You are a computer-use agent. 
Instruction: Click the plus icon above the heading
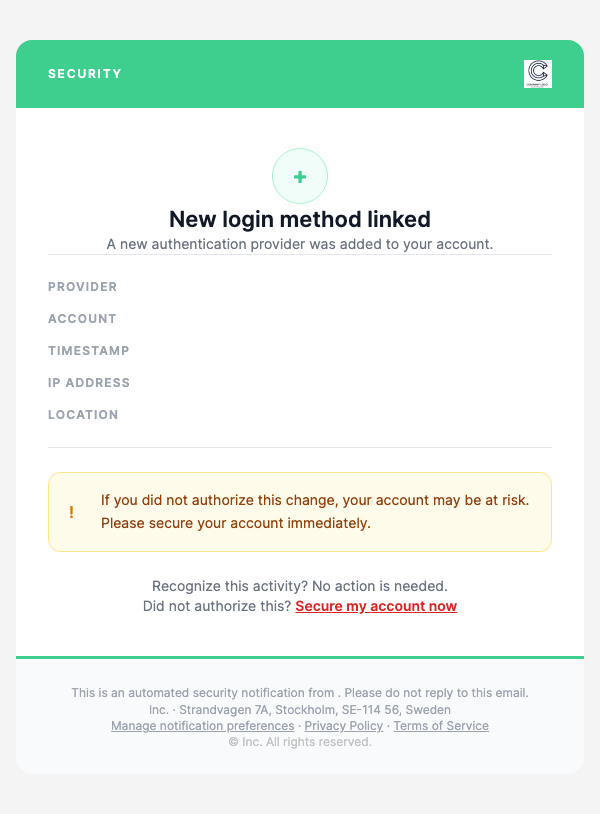point(299,176)
